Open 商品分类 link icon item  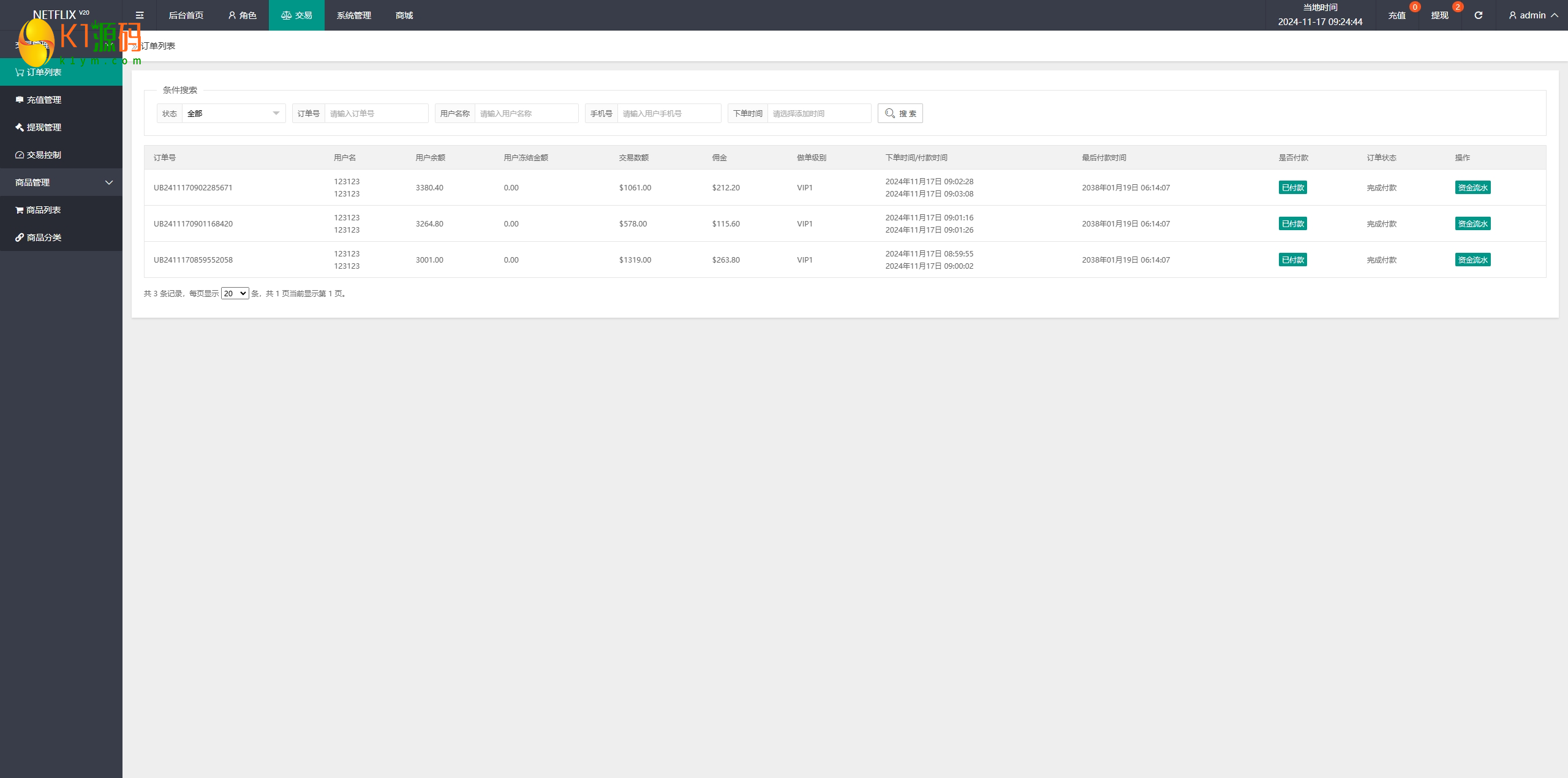point(43,238)
